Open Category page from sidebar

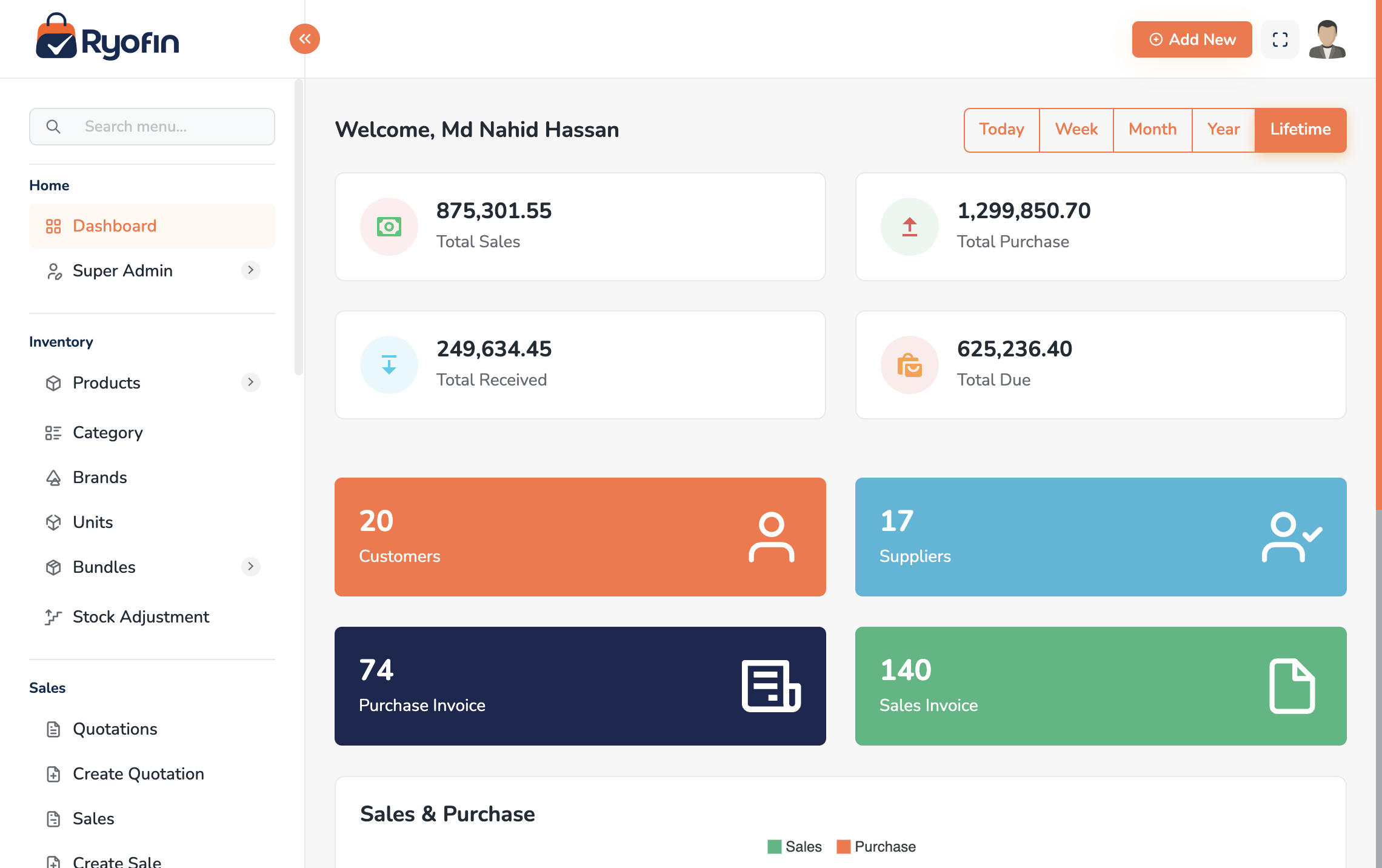(152, 433)
